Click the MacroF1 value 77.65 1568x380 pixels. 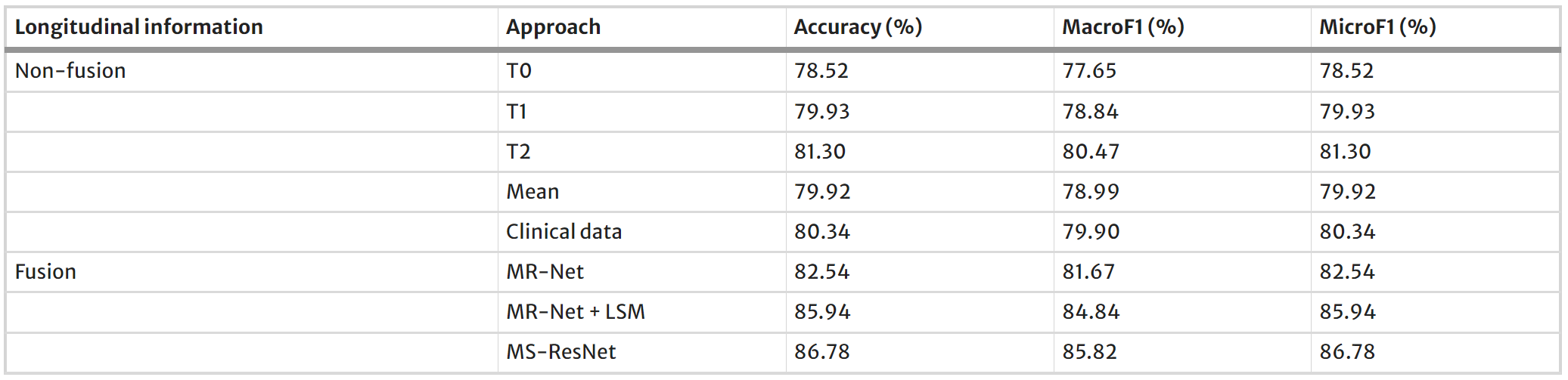pos(1089,71)
